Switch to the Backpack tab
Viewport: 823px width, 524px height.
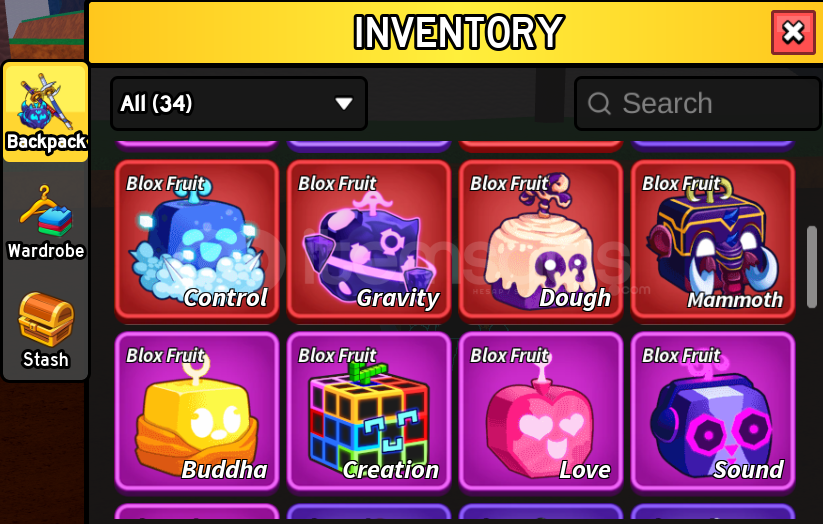click(46, 112)
